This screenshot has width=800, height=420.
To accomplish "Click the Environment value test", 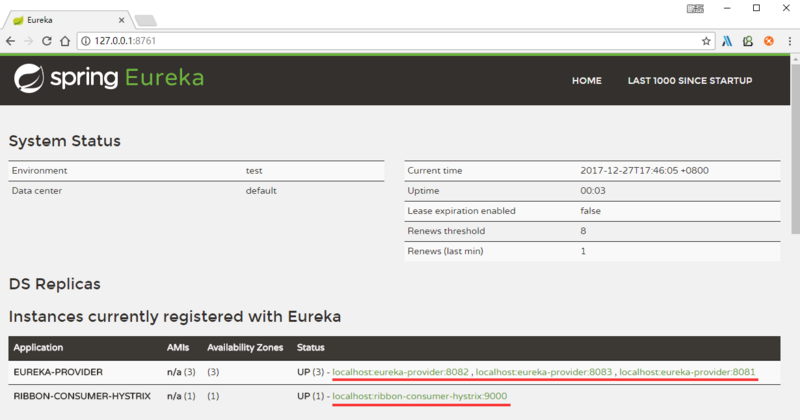I will (254, 170).
